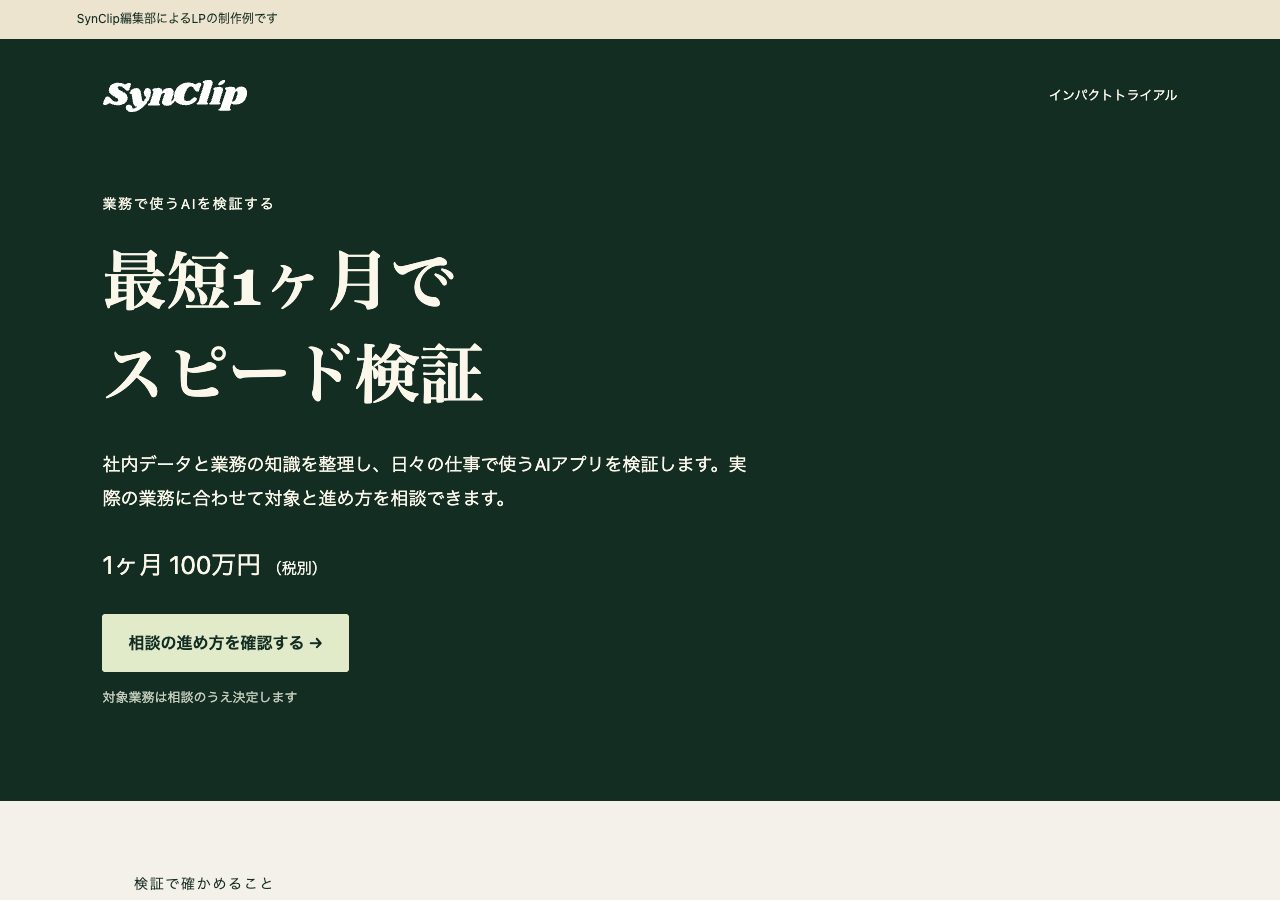Click the SynClip logo
The image size is (1280, 900).
175,95
